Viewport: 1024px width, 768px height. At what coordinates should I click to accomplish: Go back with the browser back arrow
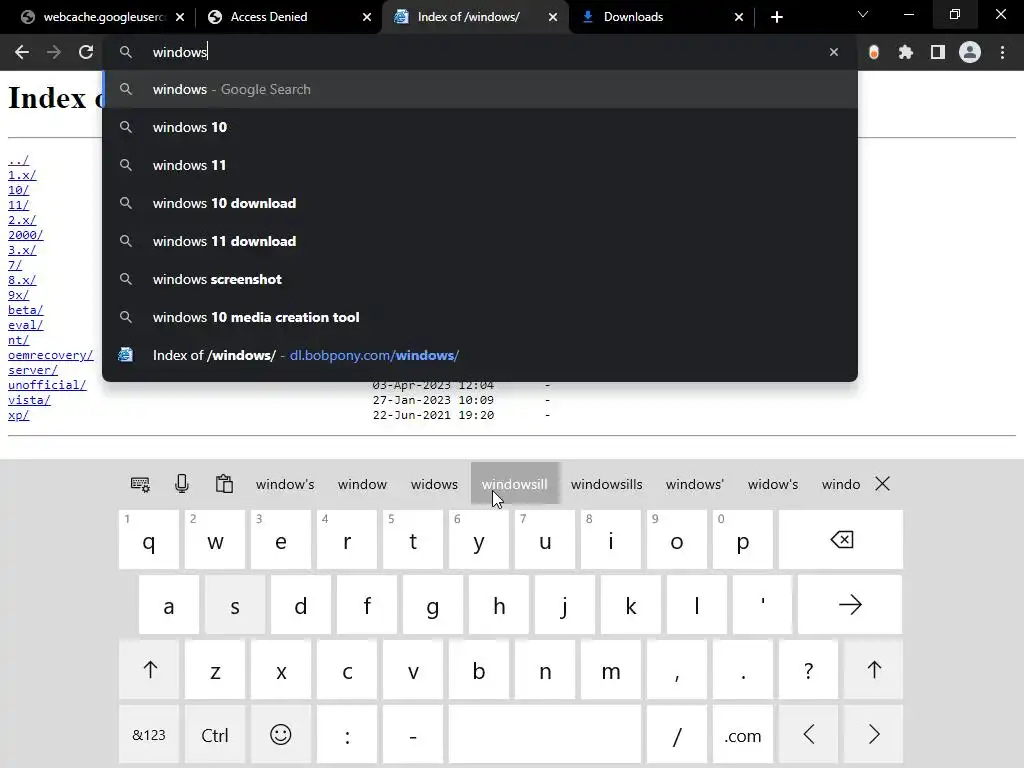point(22,52)
